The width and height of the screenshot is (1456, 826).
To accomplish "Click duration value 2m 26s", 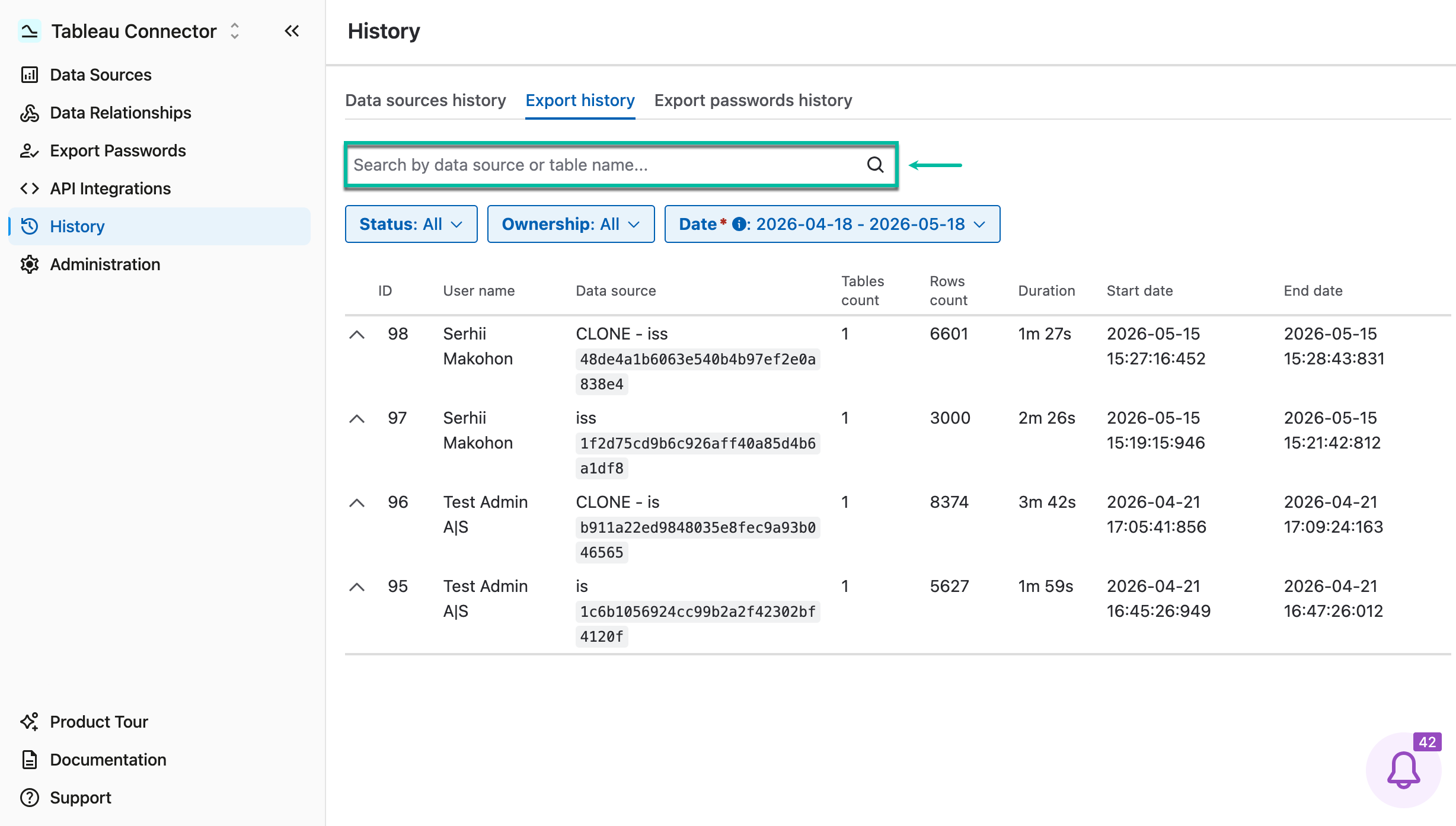I will (1047, 418).
